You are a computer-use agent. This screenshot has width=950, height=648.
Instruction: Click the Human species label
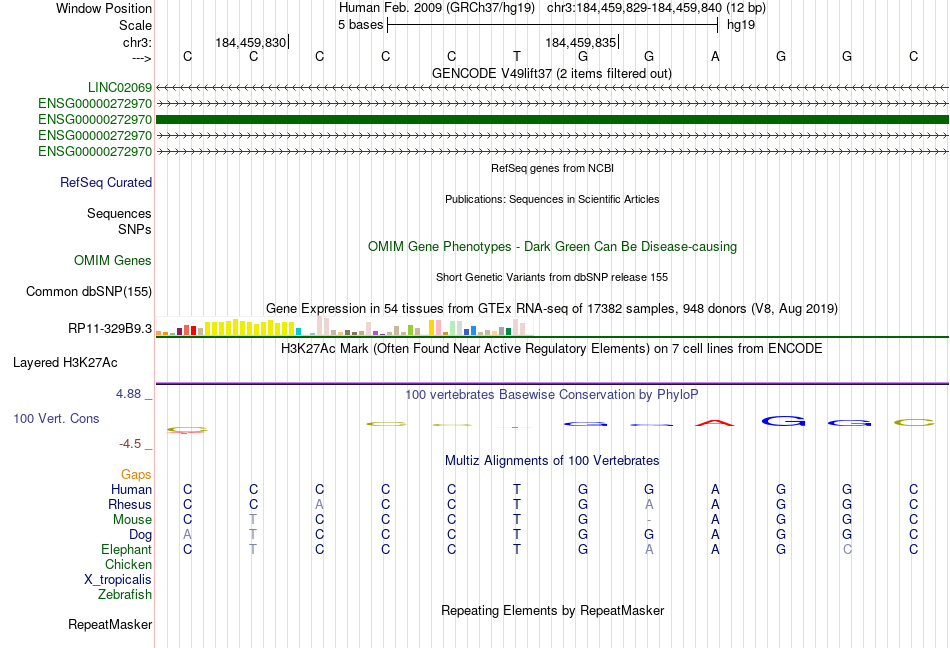(131, 489)
